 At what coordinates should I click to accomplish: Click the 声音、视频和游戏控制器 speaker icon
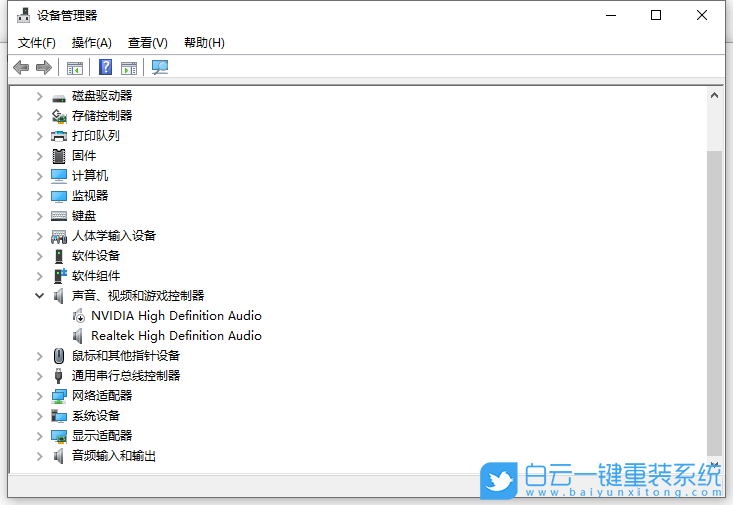(58, 296)
